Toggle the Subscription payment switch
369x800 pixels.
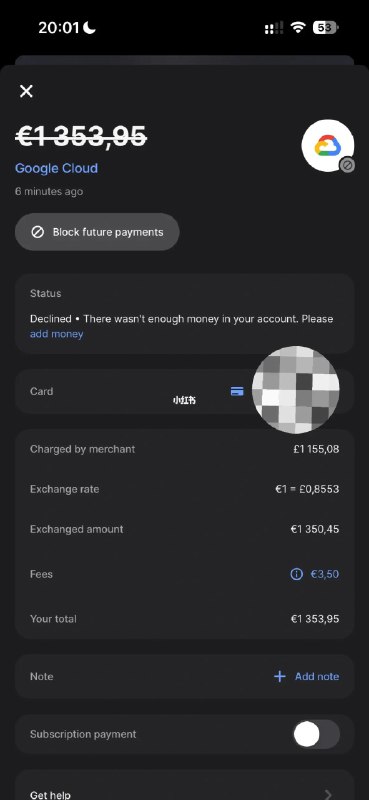316,734
